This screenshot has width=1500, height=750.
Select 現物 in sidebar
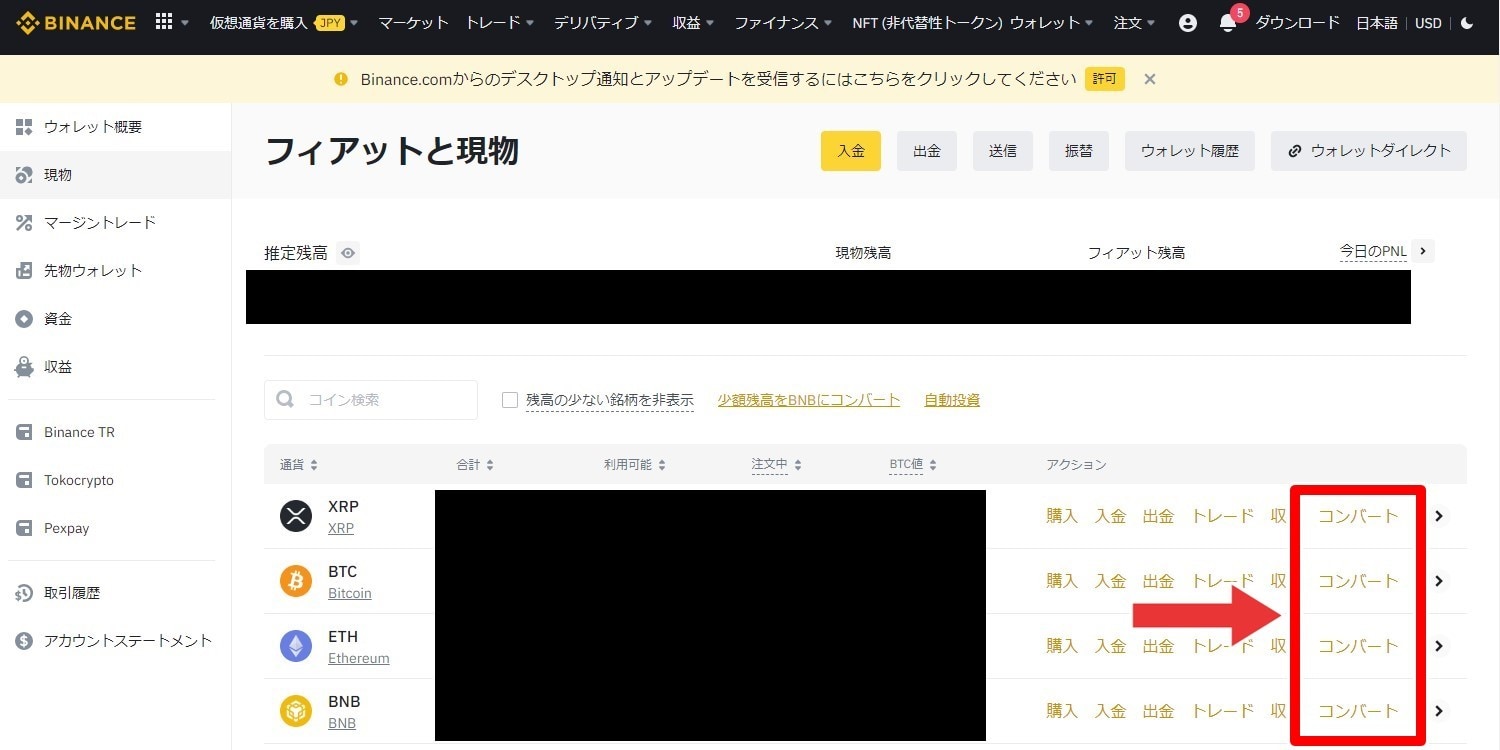pos(115,175)
